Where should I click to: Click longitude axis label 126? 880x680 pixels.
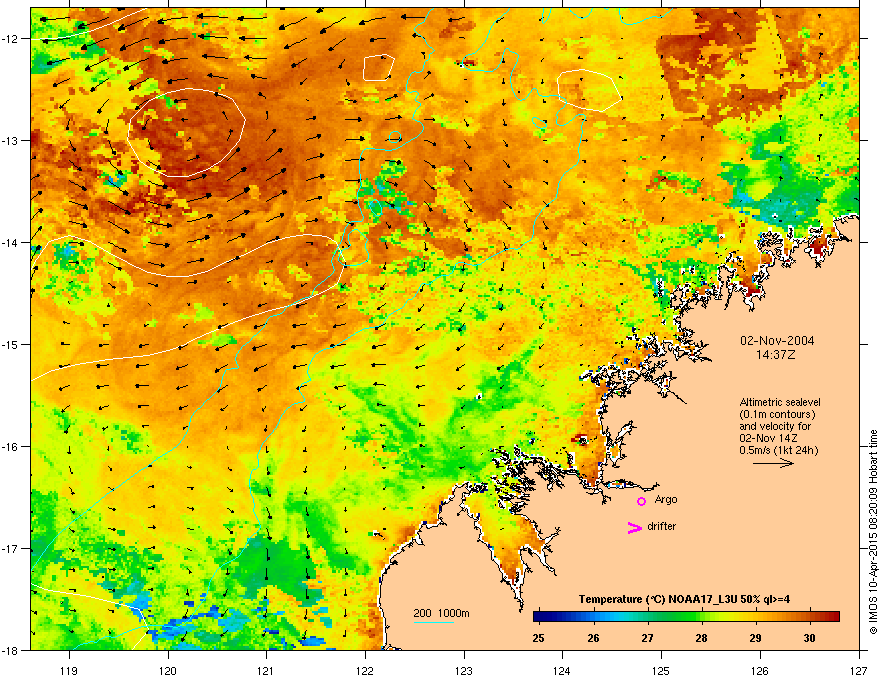coord(759,670)
